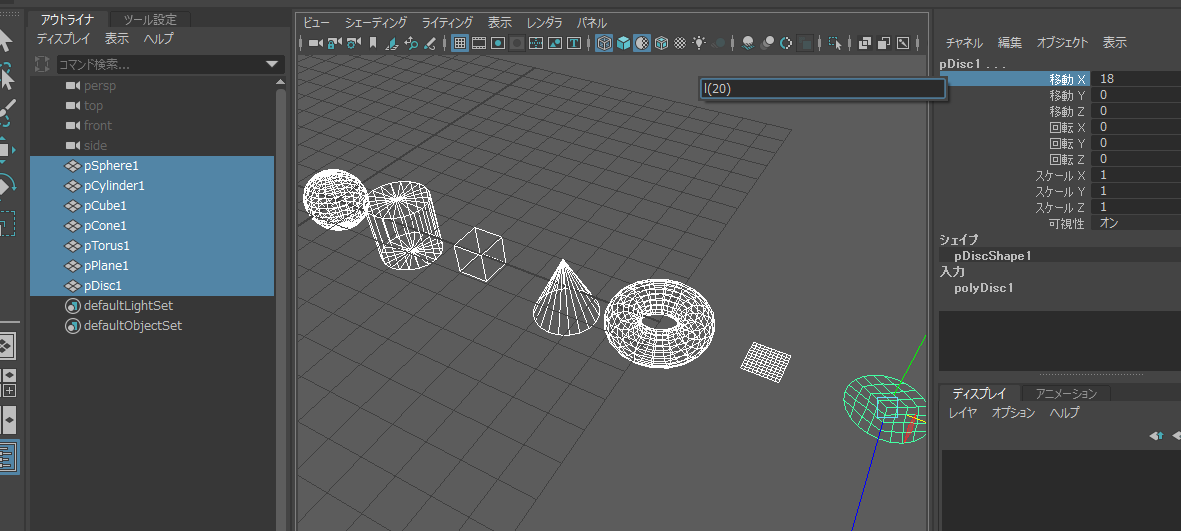This screenshot has height=531, width=1181.
Task: Switch viewport to Wireframe shading icon
Action: 604,43
